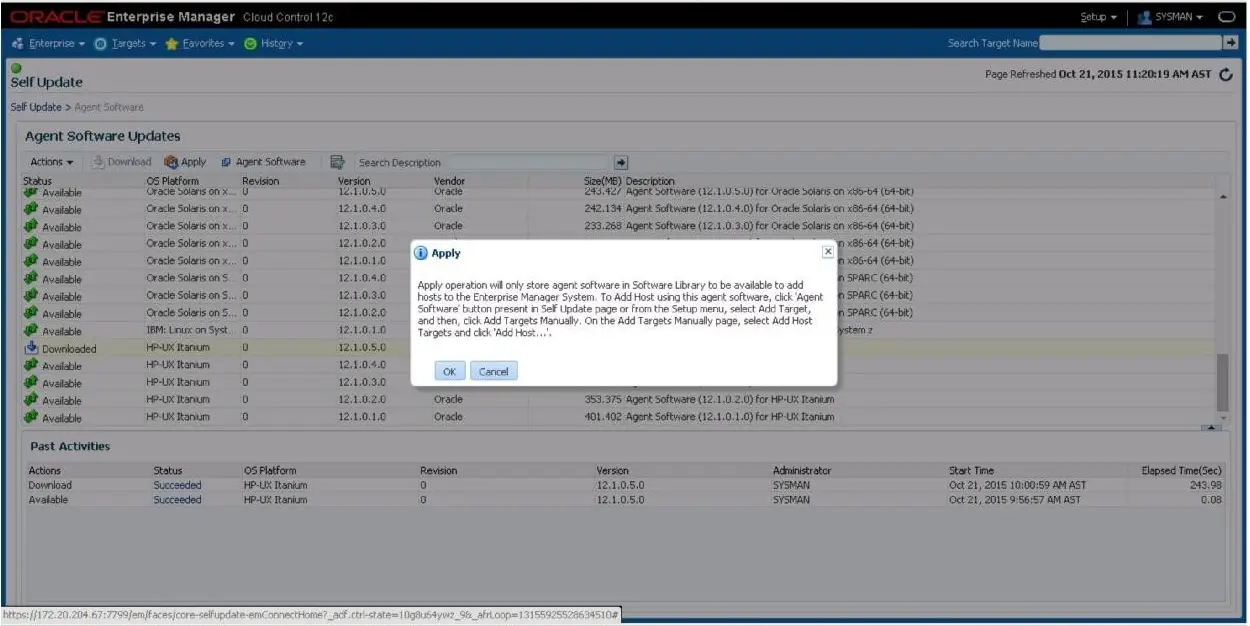Click the History clock icon
The image size is (1250, 626).
(250, 44)
